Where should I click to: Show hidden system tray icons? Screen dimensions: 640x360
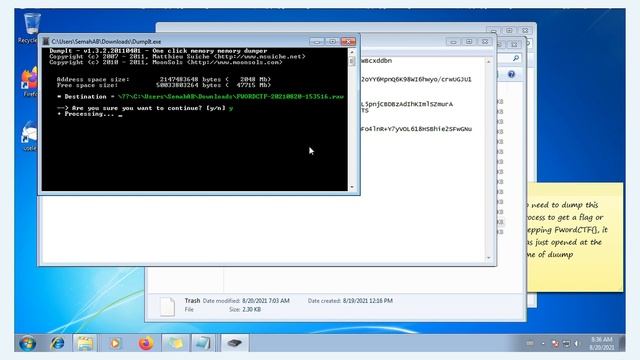[542, 344]
